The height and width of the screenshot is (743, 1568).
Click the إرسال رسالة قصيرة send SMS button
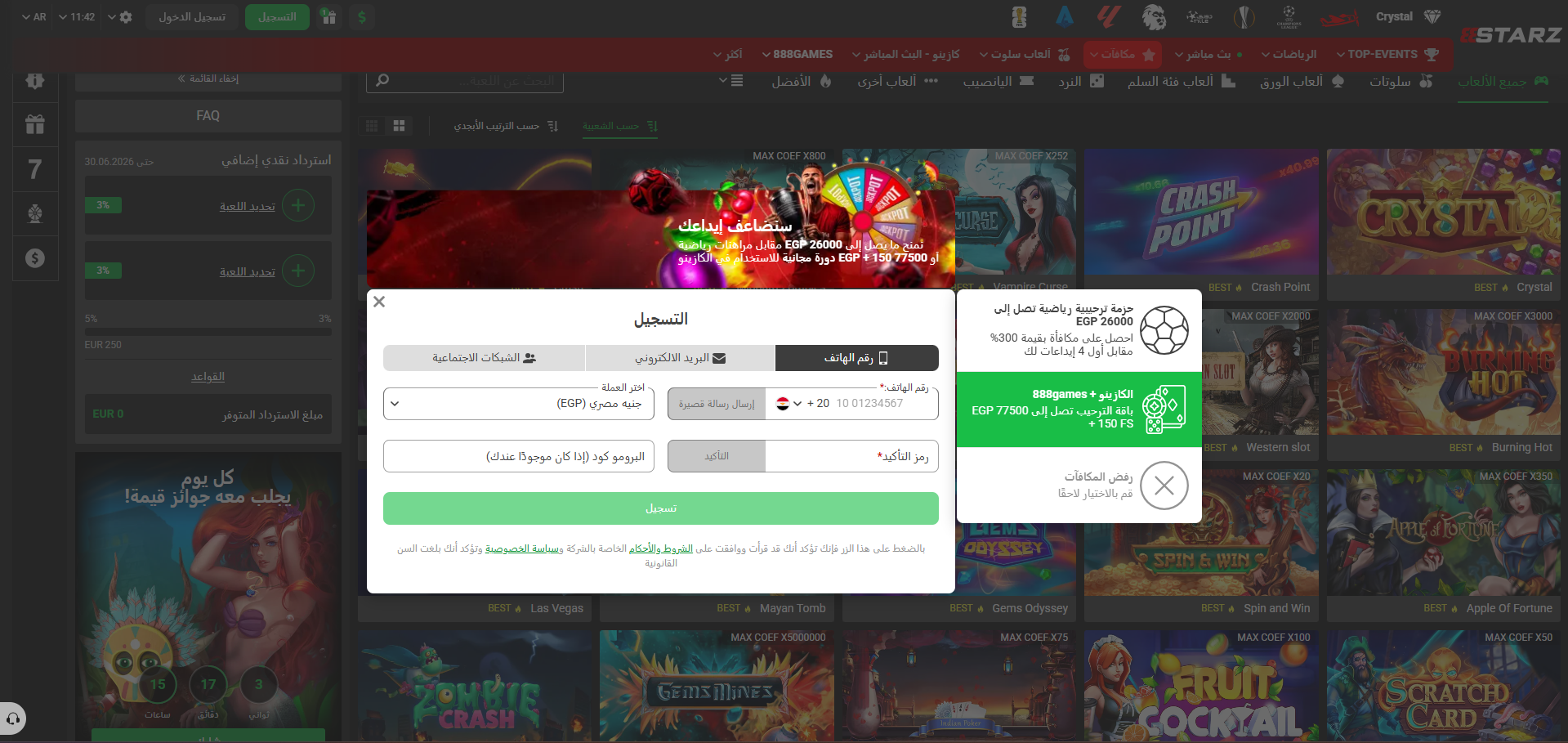pyautogui.click(x=717, y=404)
